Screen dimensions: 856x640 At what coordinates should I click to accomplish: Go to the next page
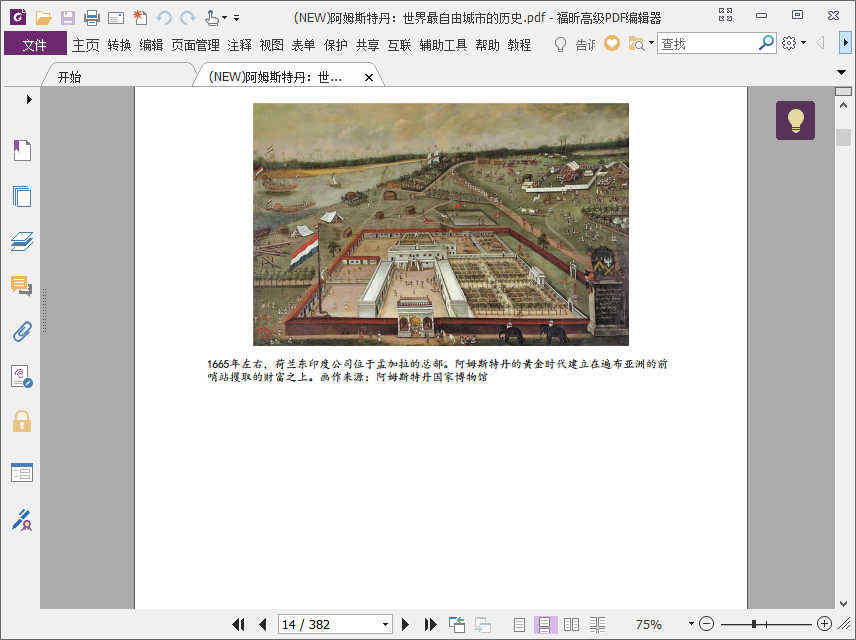click(x=405, y=624)
